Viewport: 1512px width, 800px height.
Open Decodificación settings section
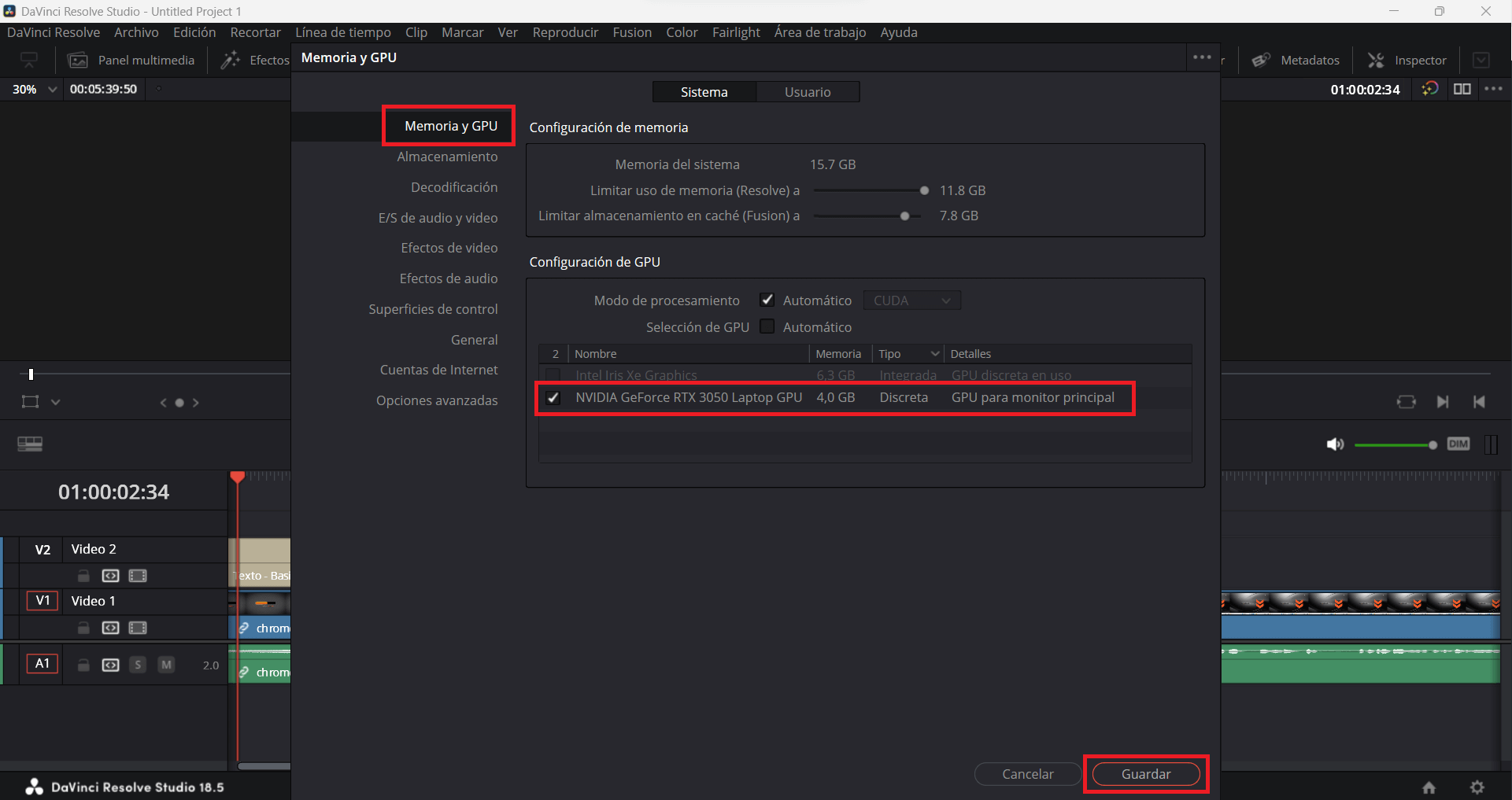[x=454, y=187]
